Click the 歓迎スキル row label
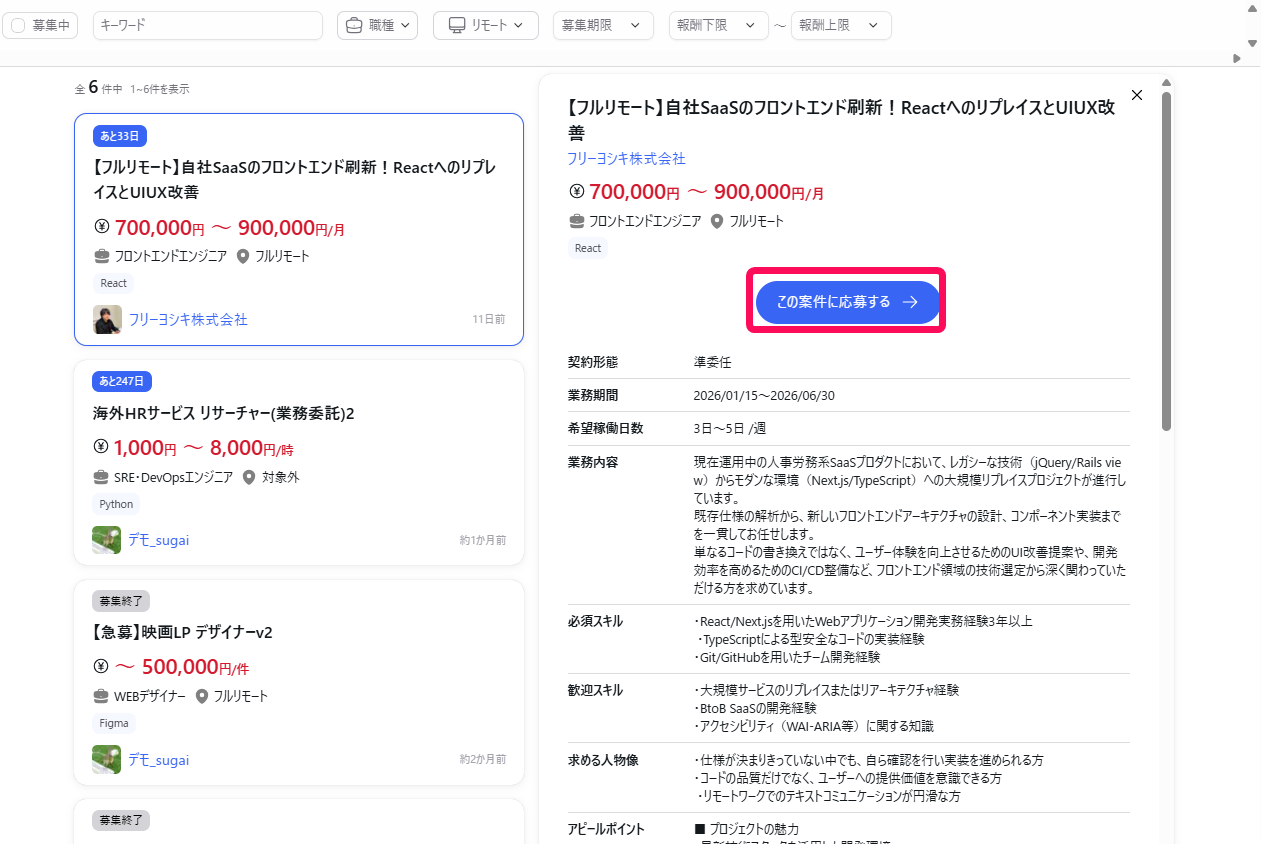 pos(595,690)
